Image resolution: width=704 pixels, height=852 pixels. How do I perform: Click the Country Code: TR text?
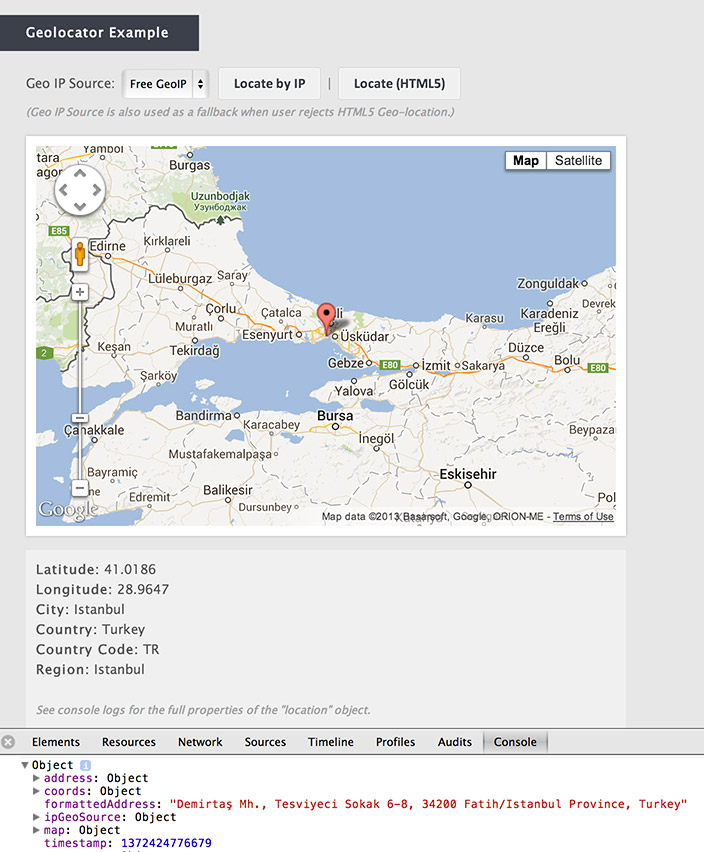[x=98, y=649]
